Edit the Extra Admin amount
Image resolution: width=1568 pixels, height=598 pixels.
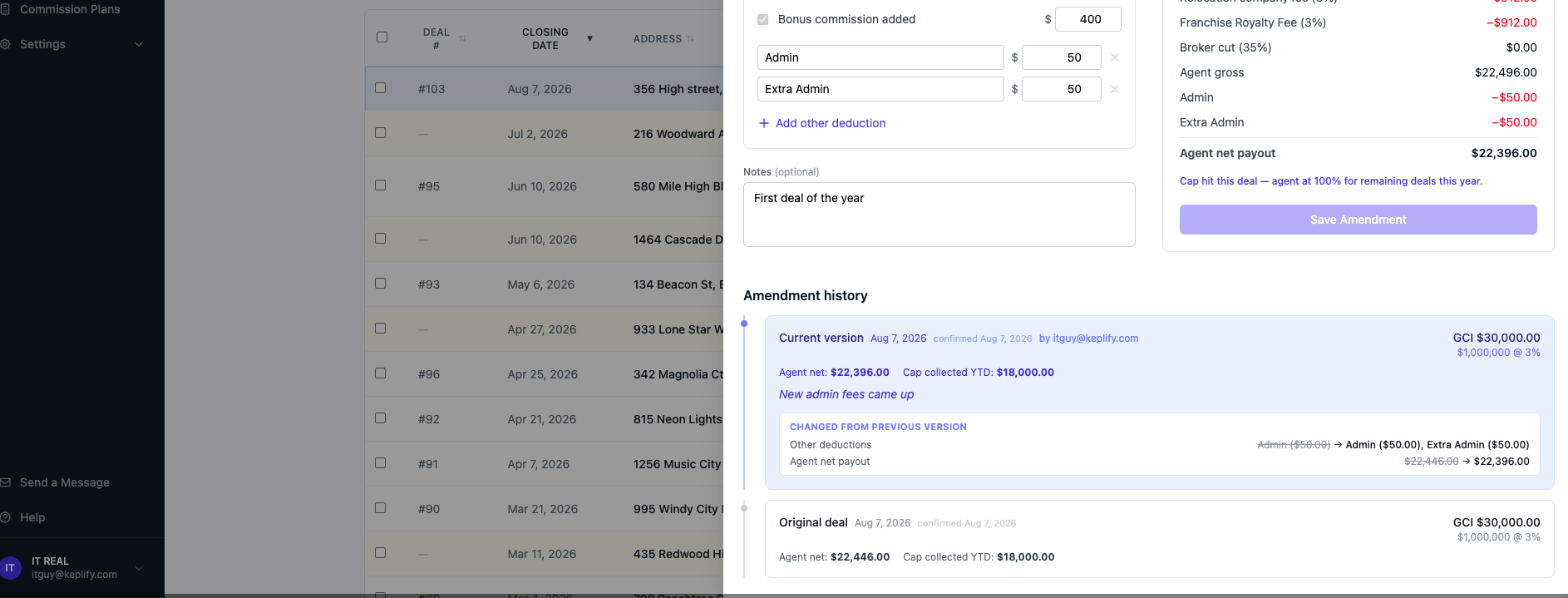(x=1061, y=89)
